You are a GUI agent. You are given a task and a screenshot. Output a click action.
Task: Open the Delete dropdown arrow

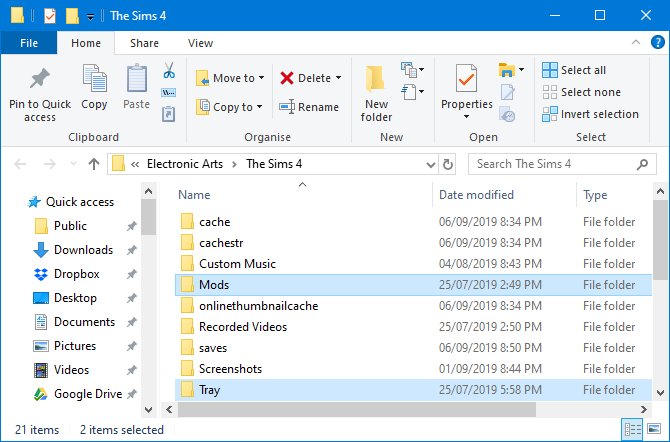pyautogui.click(x=338, y=78)
